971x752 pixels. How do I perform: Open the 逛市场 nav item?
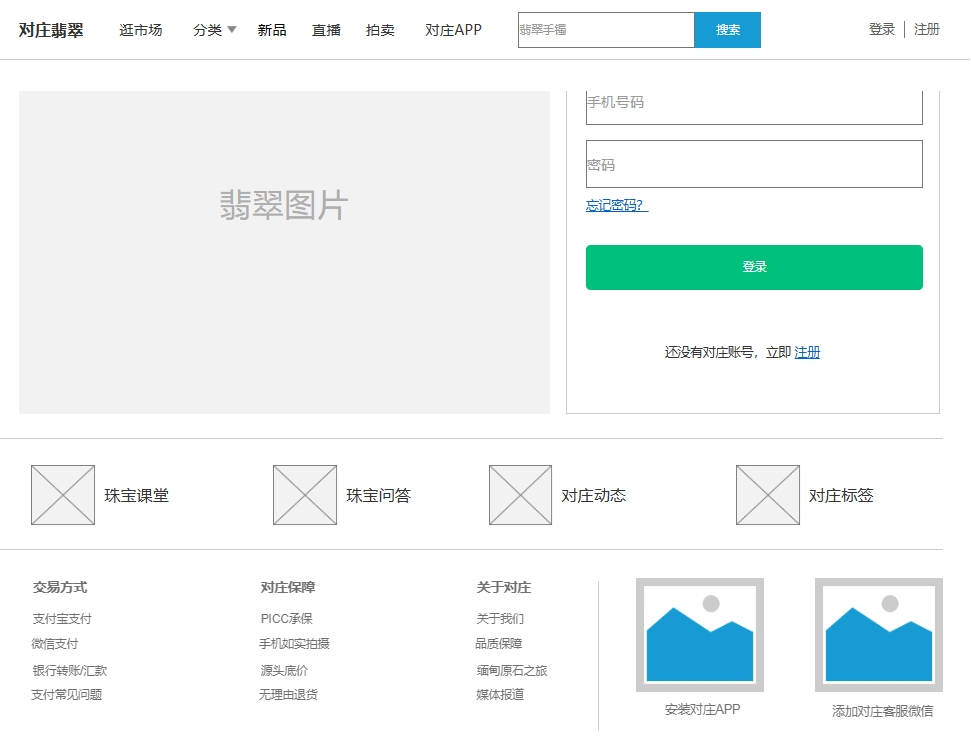(x=141, y=30)
